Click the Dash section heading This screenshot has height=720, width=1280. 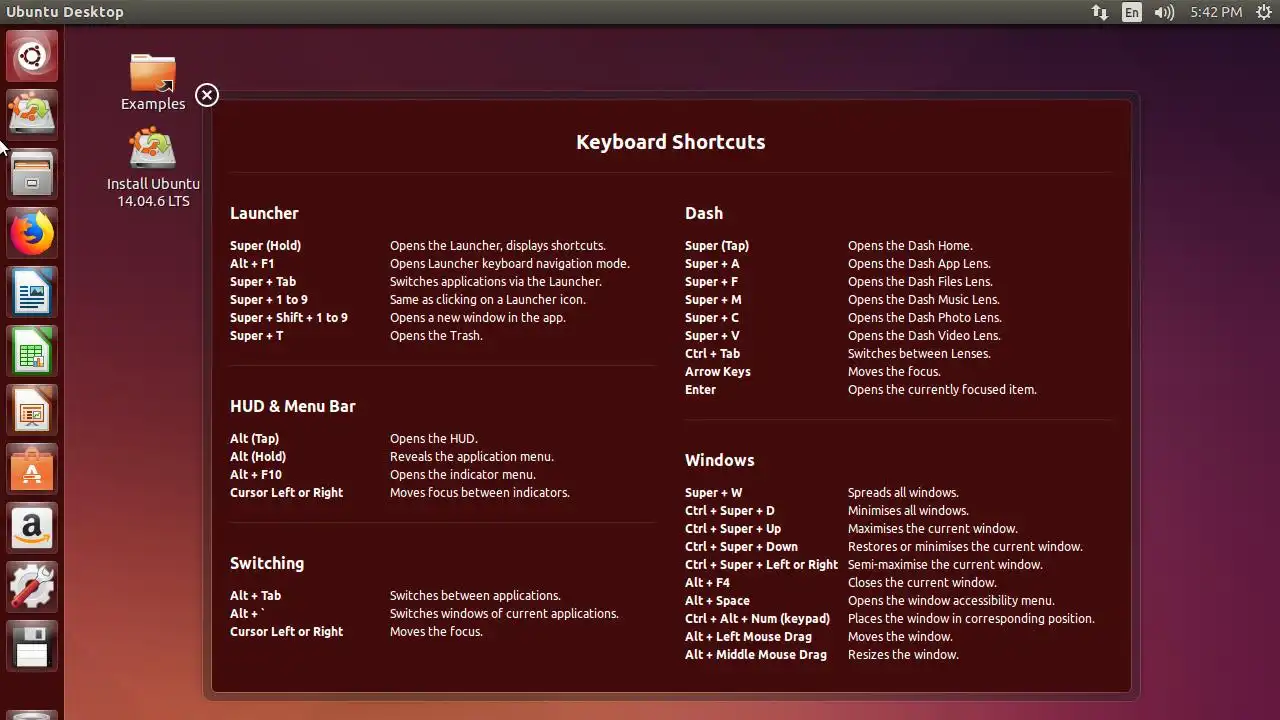tap(704, 213)
